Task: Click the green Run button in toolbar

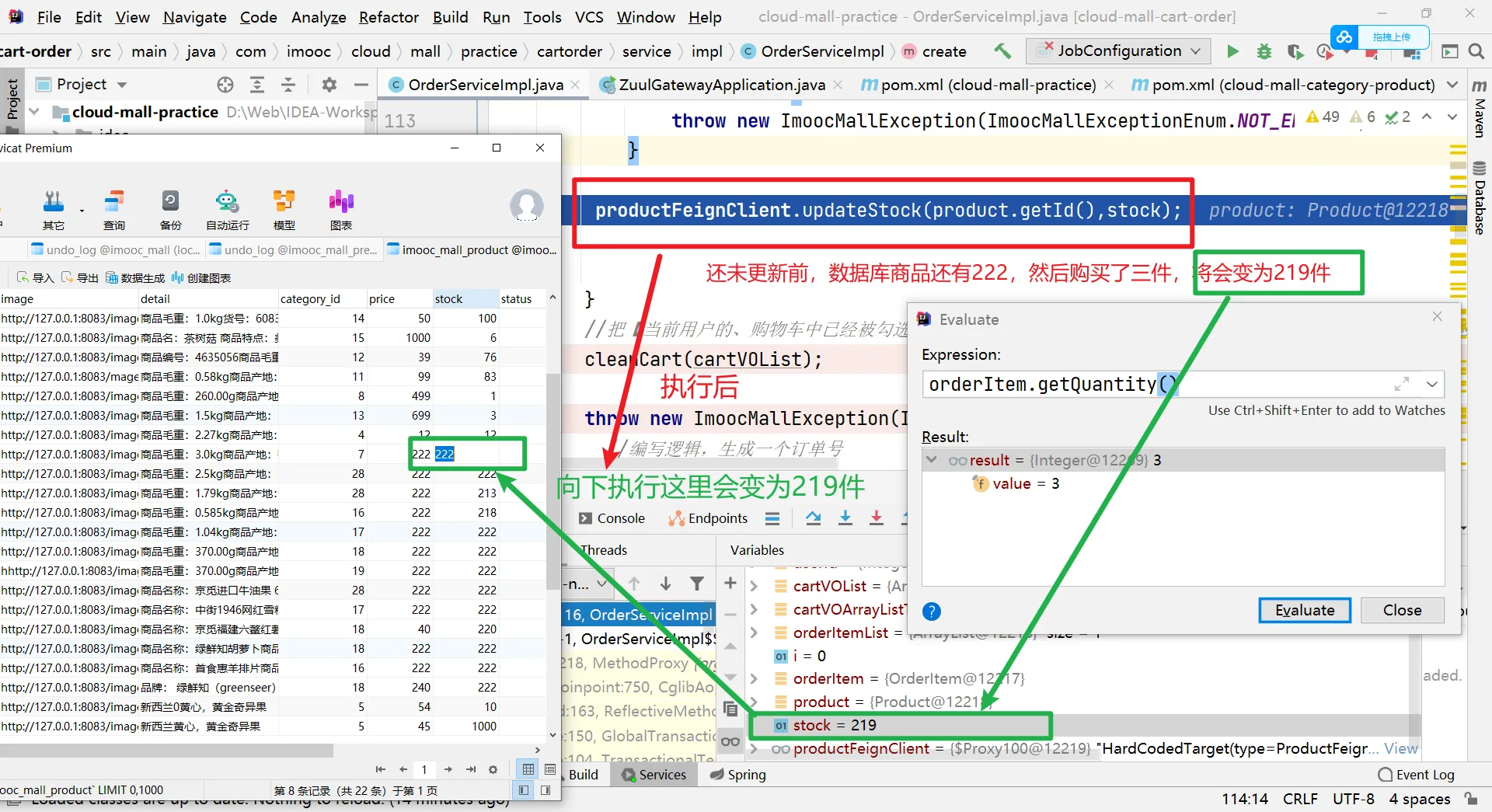Action: (x=1232, y=51)
